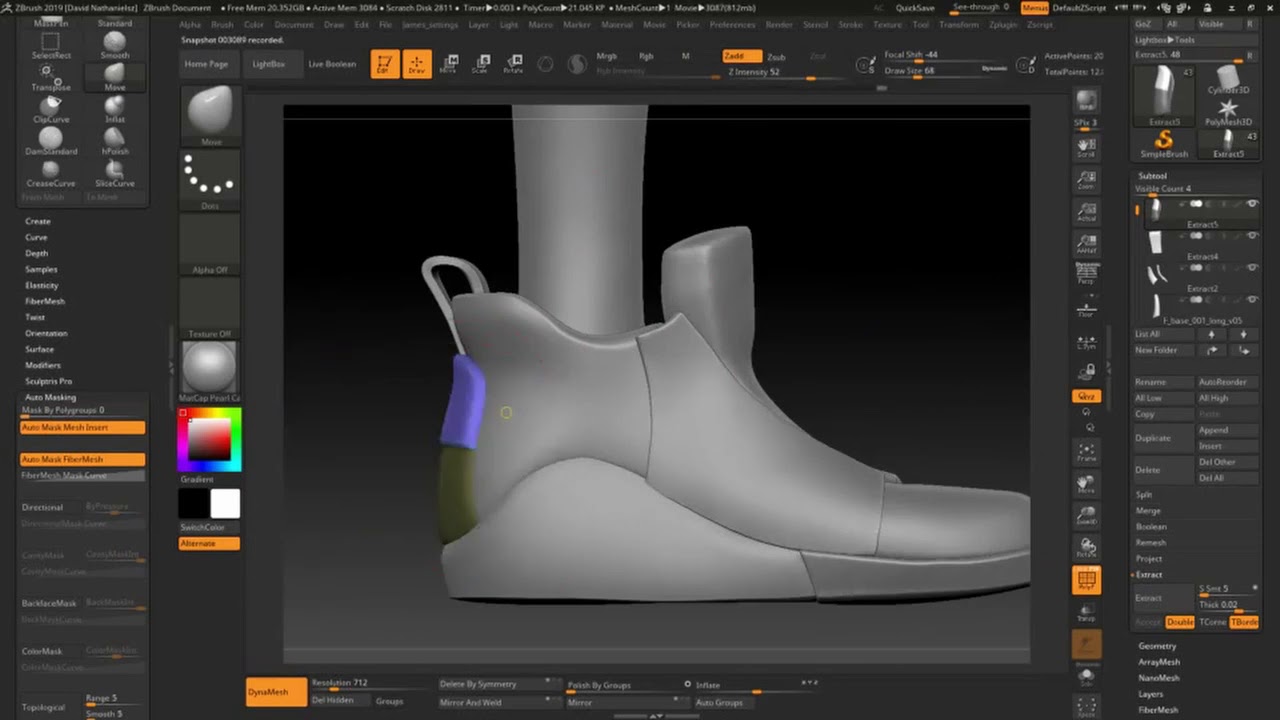This screenshot has height=720, width=1280.
Task: Open the MatCap material selector
Action: pyautogui.click(x=211, y=372)
